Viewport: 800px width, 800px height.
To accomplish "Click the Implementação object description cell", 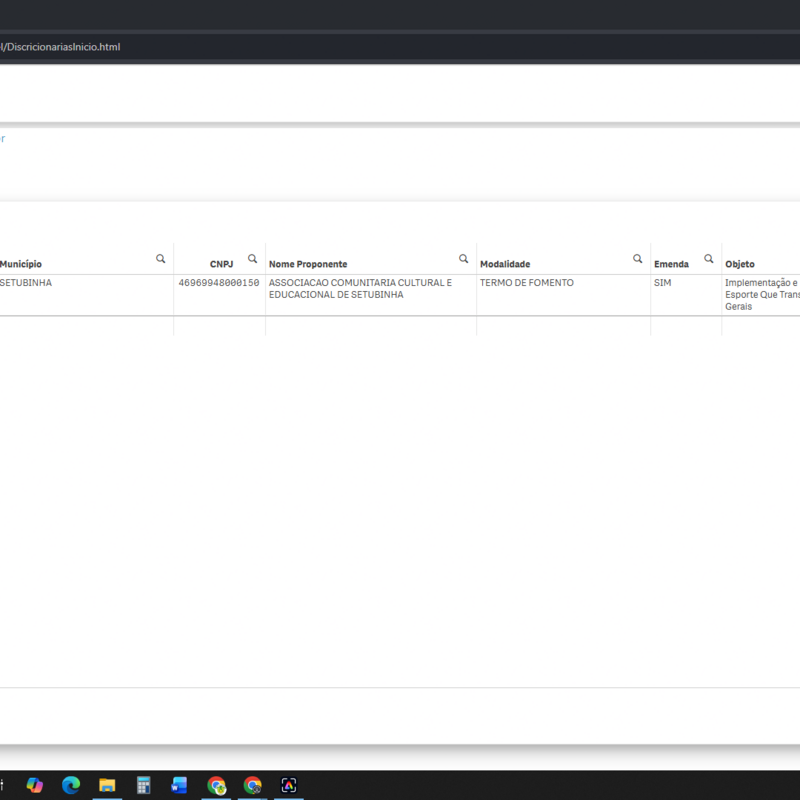I will pyautogui.click(x=762, y=294).
